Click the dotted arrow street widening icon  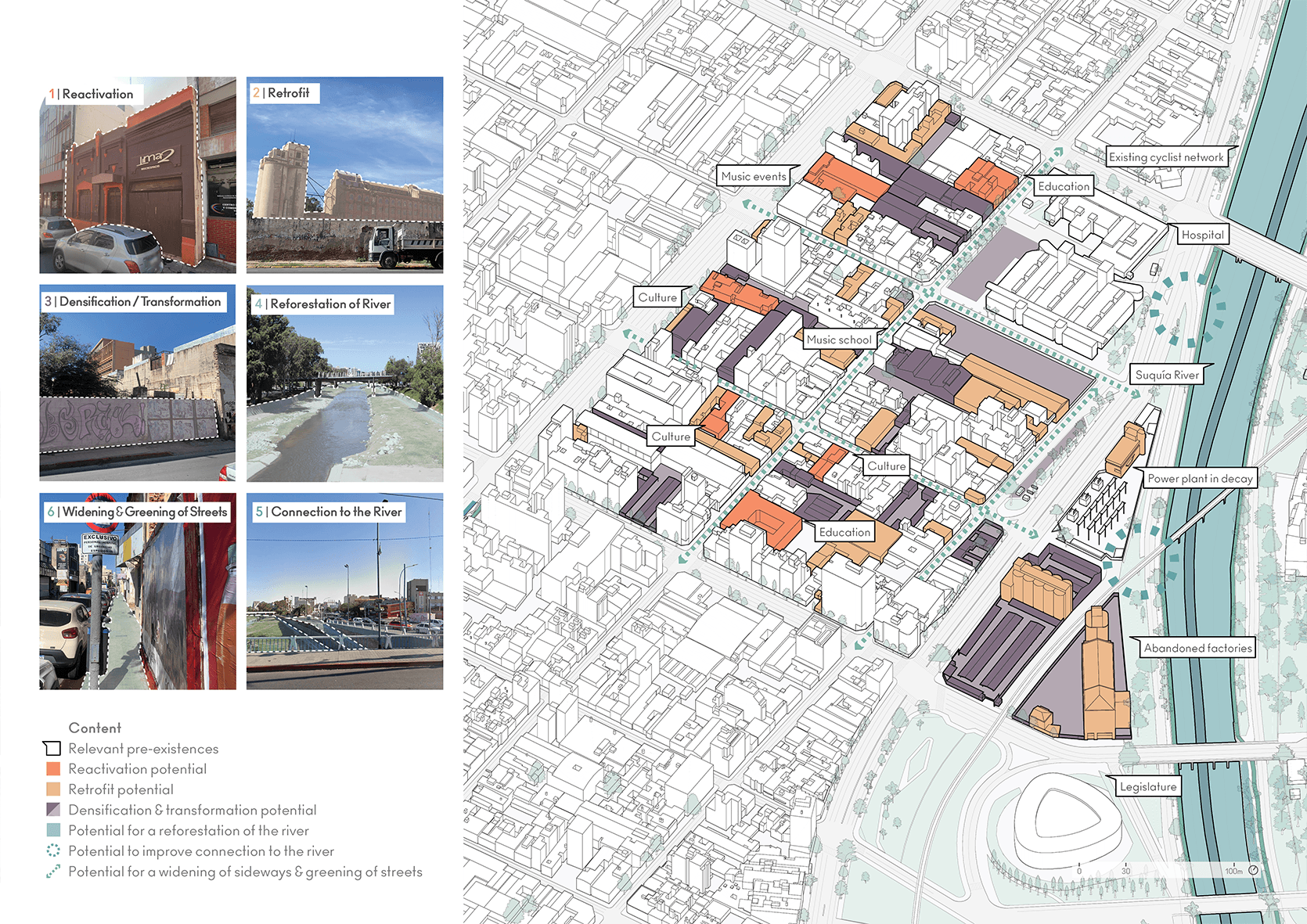point(53,872)
